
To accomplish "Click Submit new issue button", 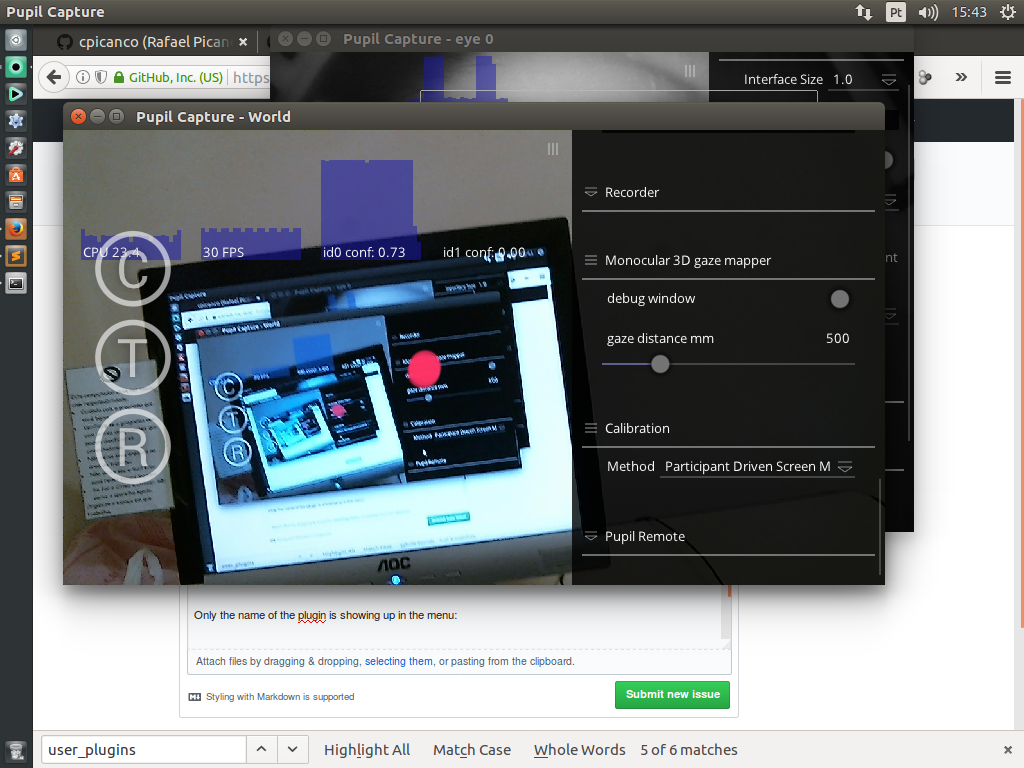I will pos(672,694).
